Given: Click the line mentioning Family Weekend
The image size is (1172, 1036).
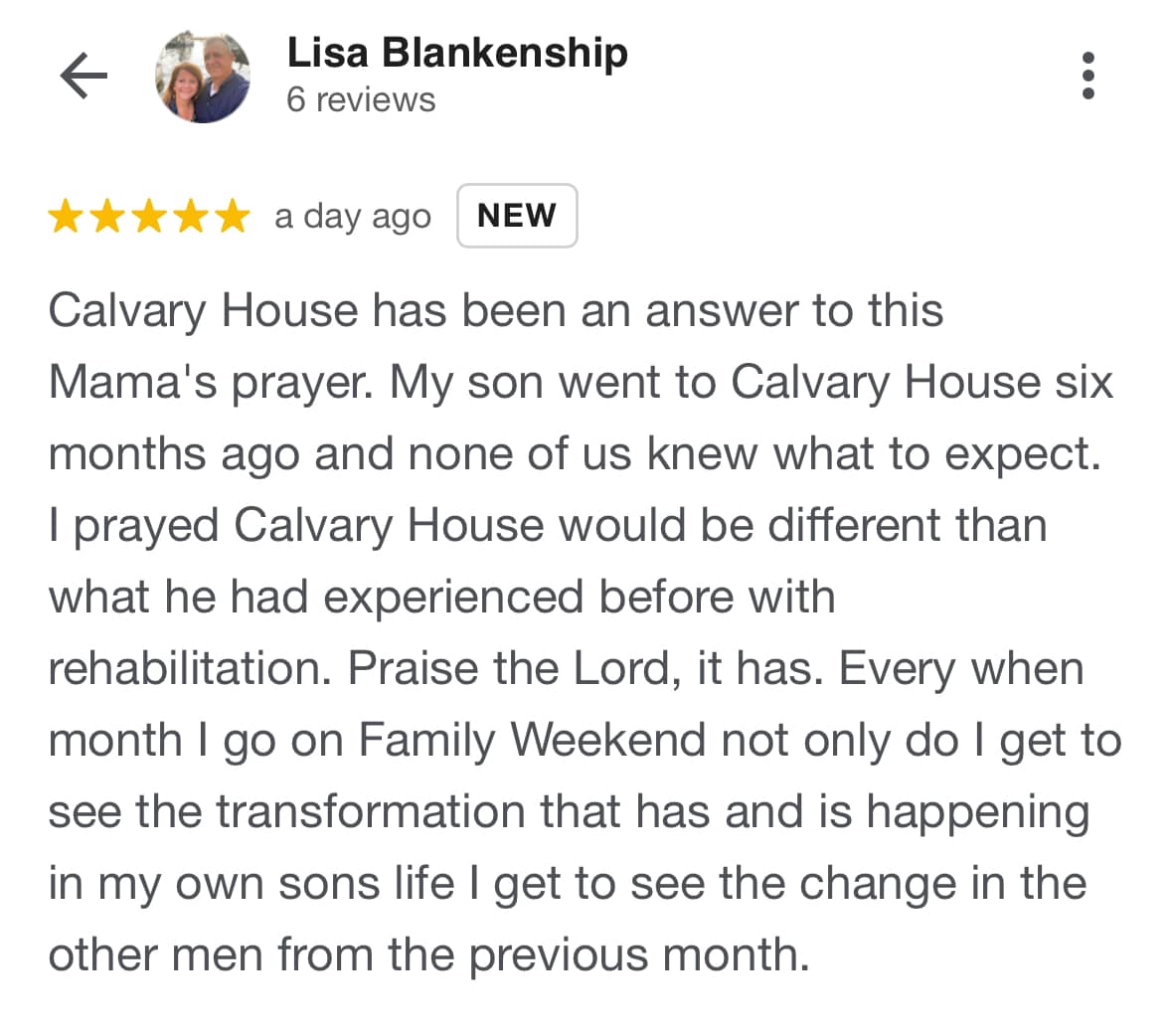Looking at the screenshot, I should point(586,741).
